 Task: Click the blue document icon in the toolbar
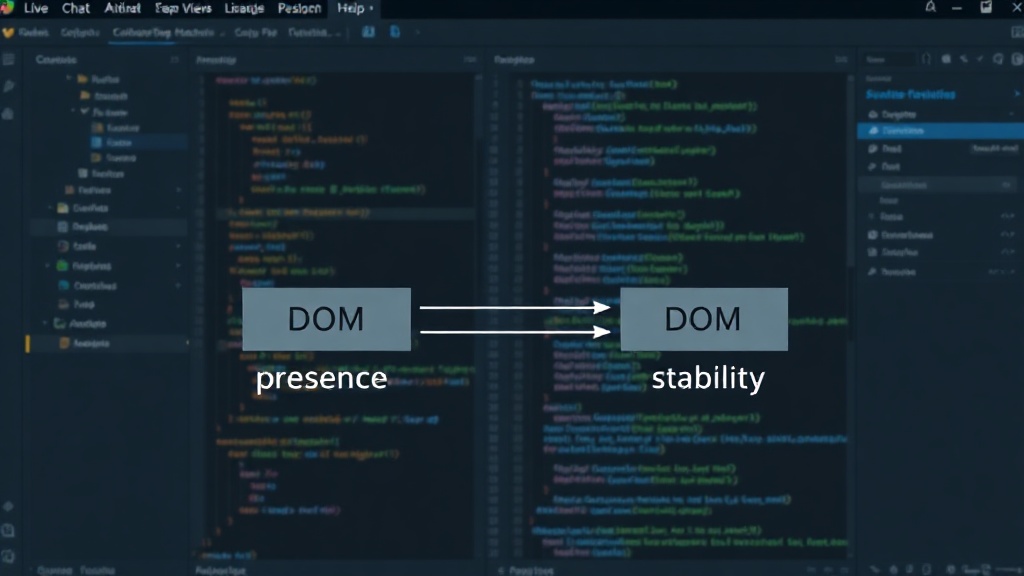394,32
